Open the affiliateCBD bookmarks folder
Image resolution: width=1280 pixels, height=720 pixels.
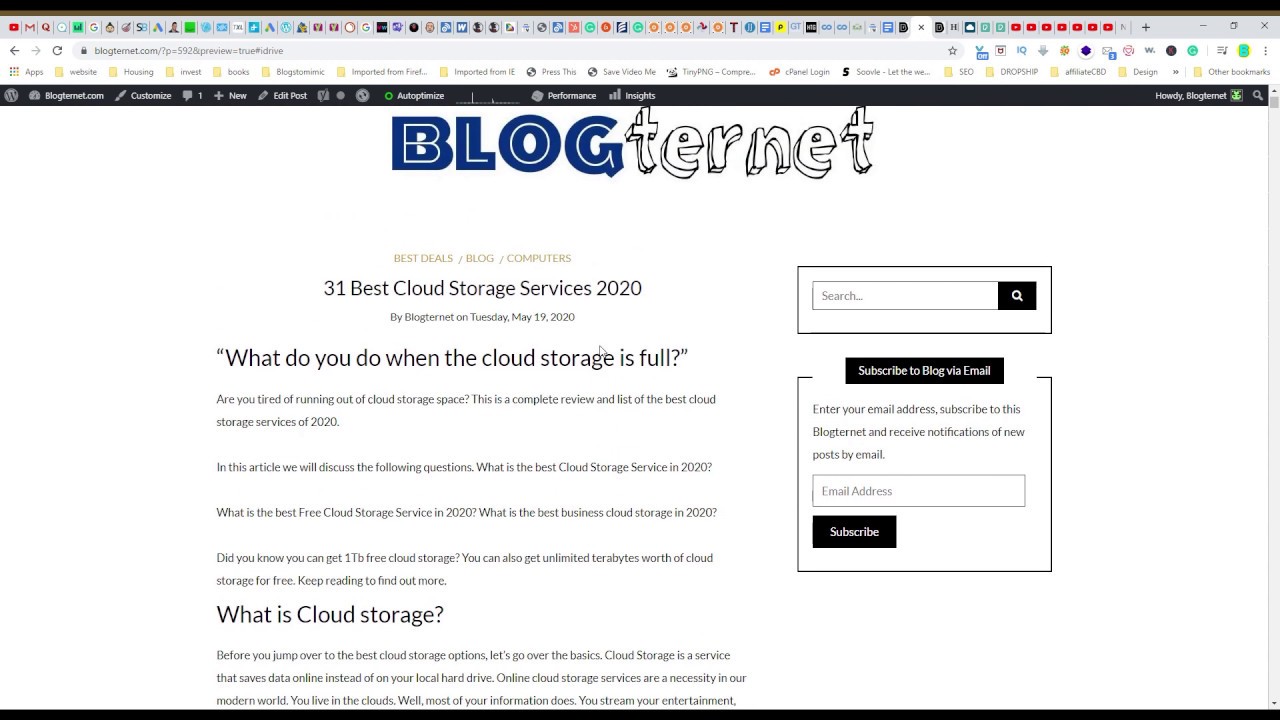point(1077,72)
